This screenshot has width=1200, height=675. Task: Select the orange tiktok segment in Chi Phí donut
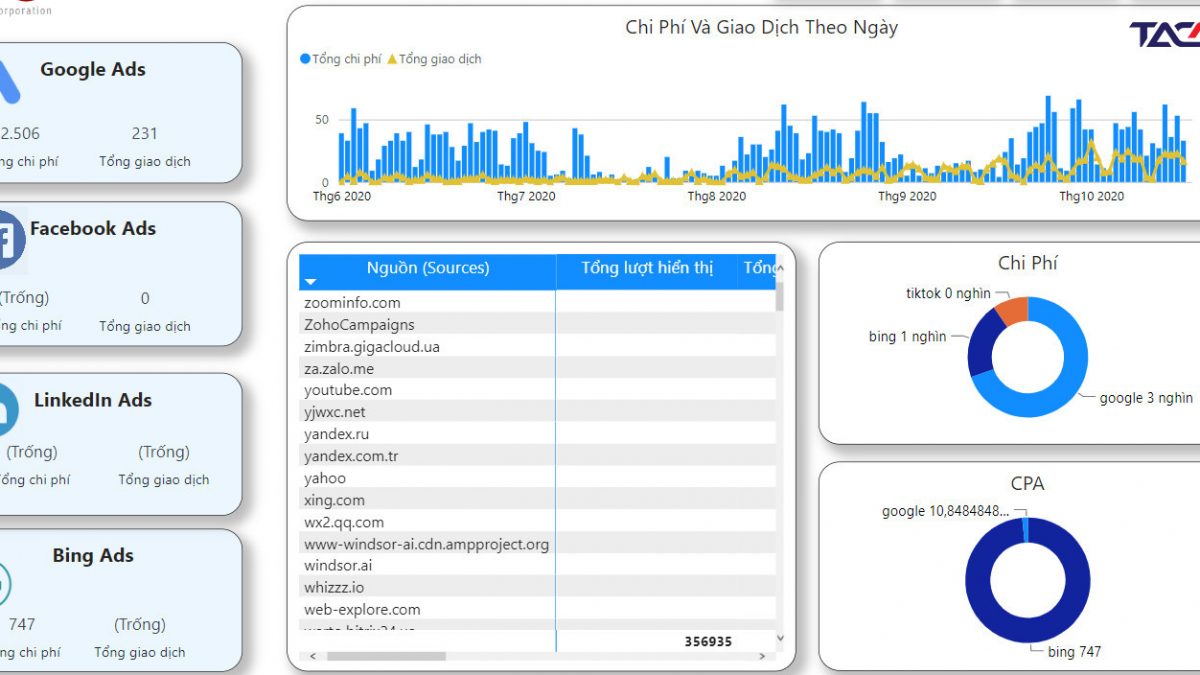(1012, 310)
